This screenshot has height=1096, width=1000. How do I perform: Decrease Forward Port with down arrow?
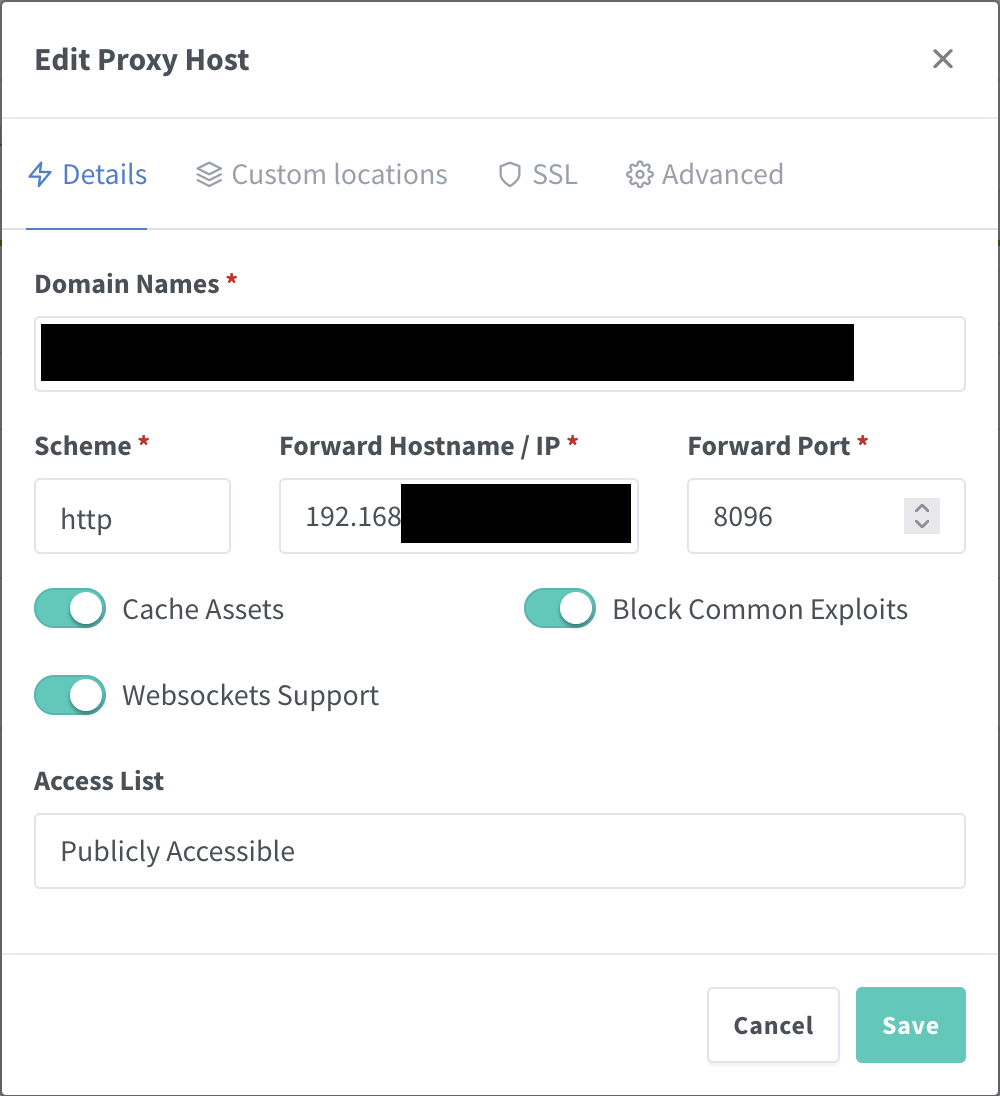tap(922, 524)
